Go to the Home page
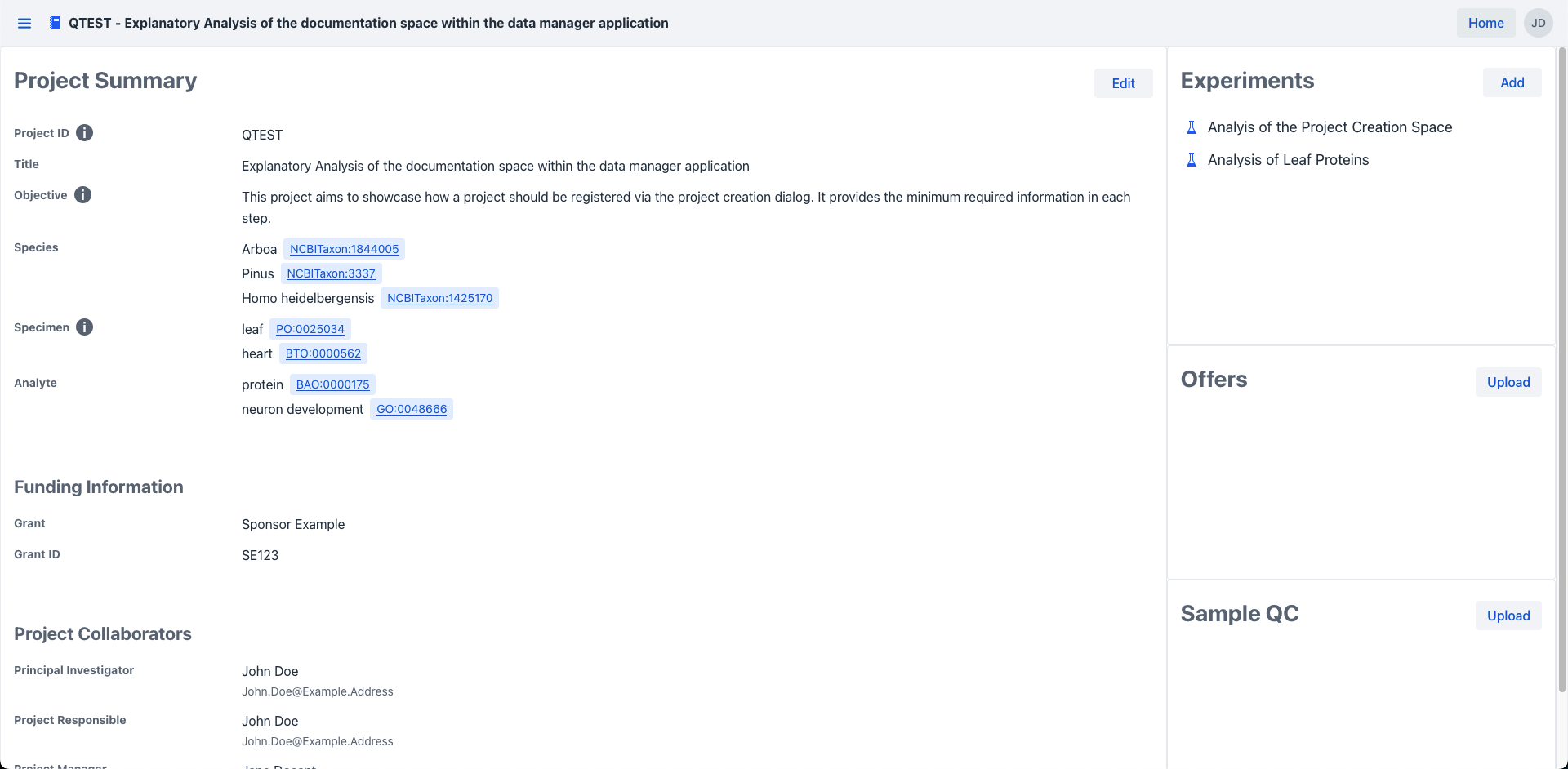1568x769 pixels. tap(1486, 23)
